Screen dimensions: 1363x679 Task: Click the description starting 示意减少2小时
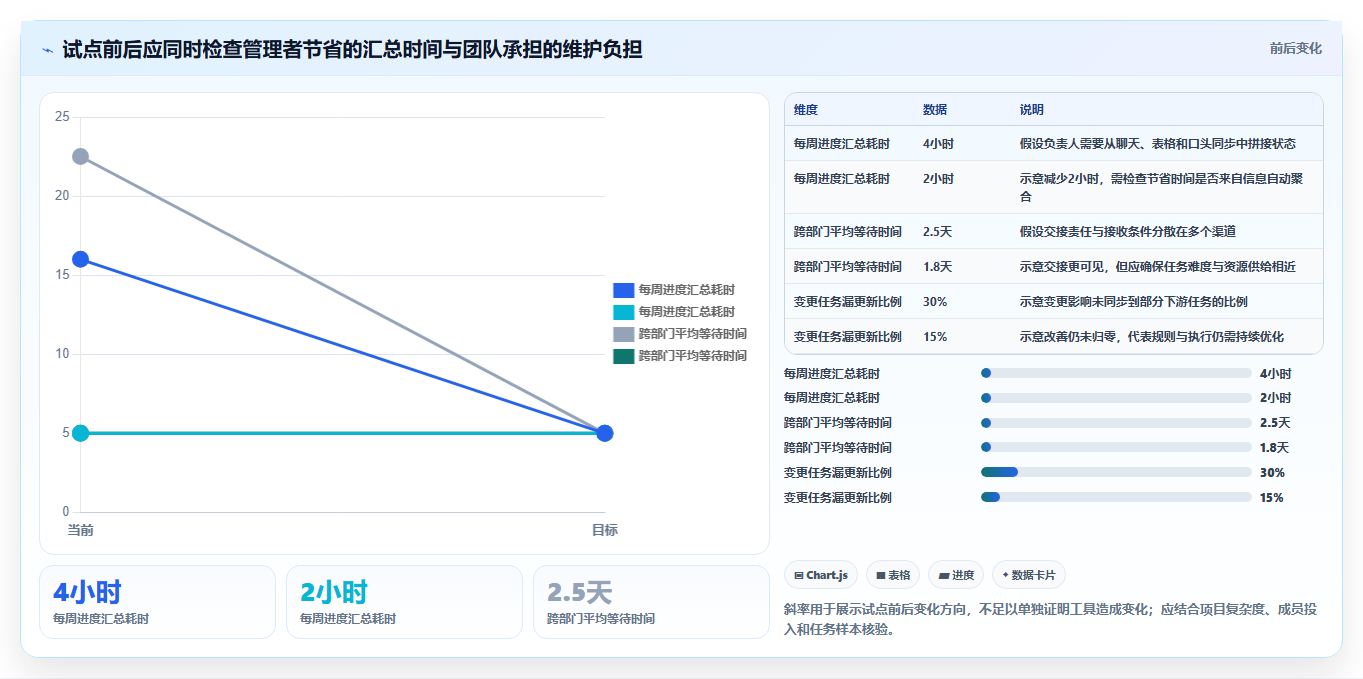pos(1161,188)
